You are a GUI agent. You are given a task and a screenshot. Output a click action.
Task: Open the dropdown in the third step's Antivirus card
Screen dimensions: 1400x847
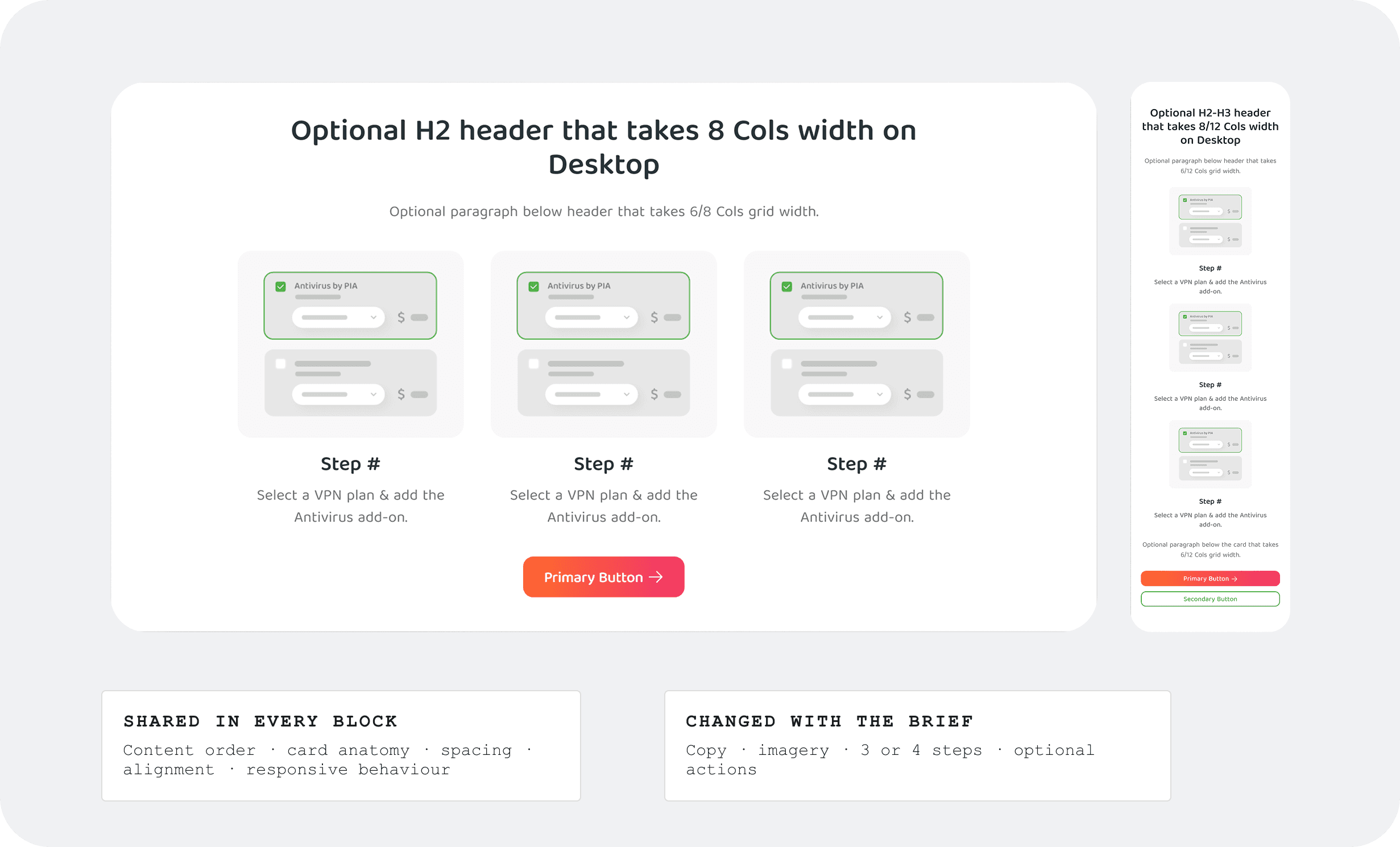[844, 317]
